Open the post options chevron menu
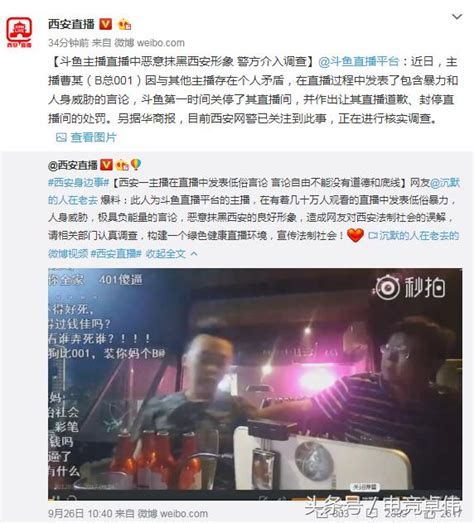 (457, 16)
